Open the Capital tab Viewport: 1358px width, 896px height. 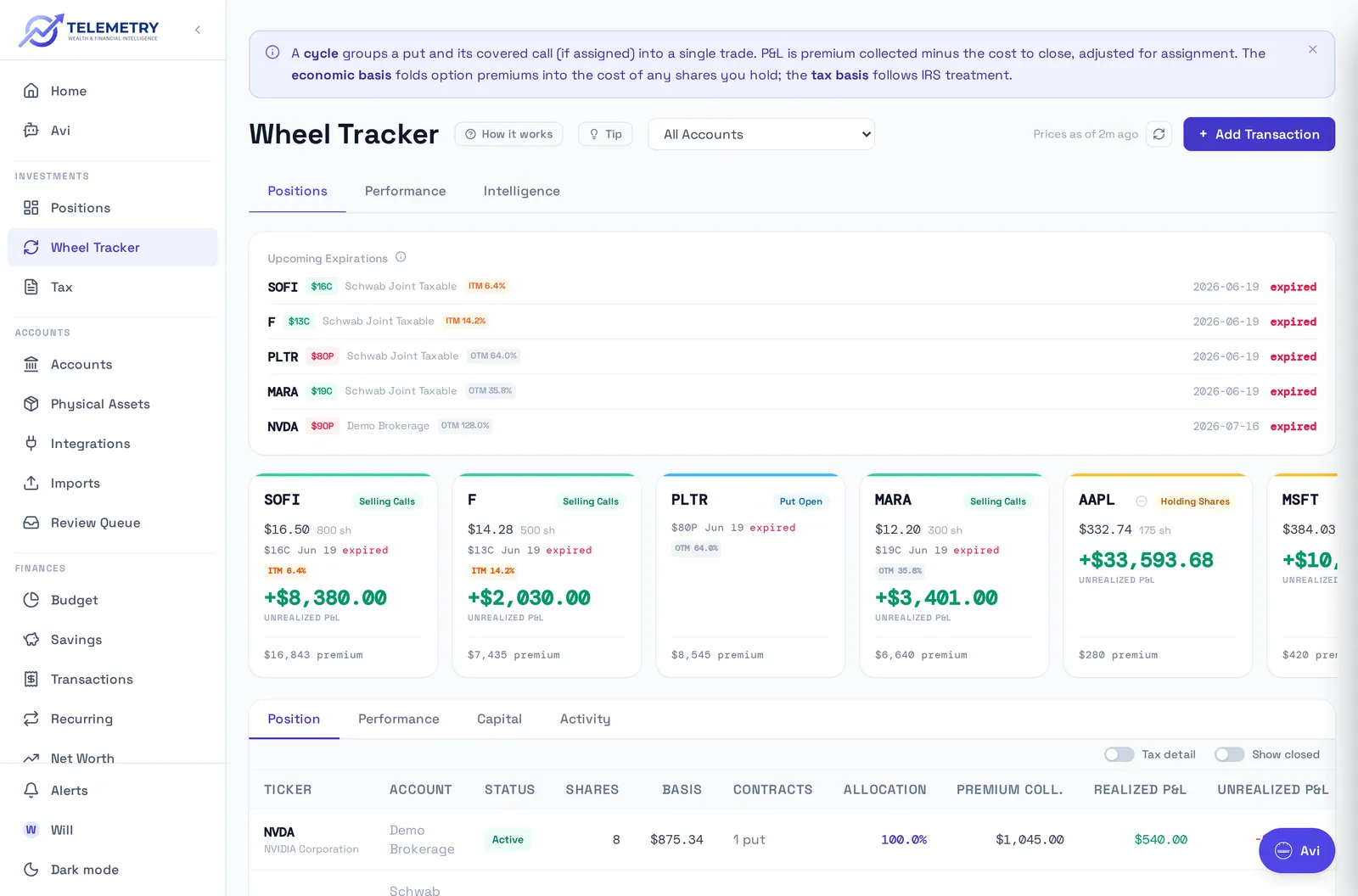pos(500,720)
